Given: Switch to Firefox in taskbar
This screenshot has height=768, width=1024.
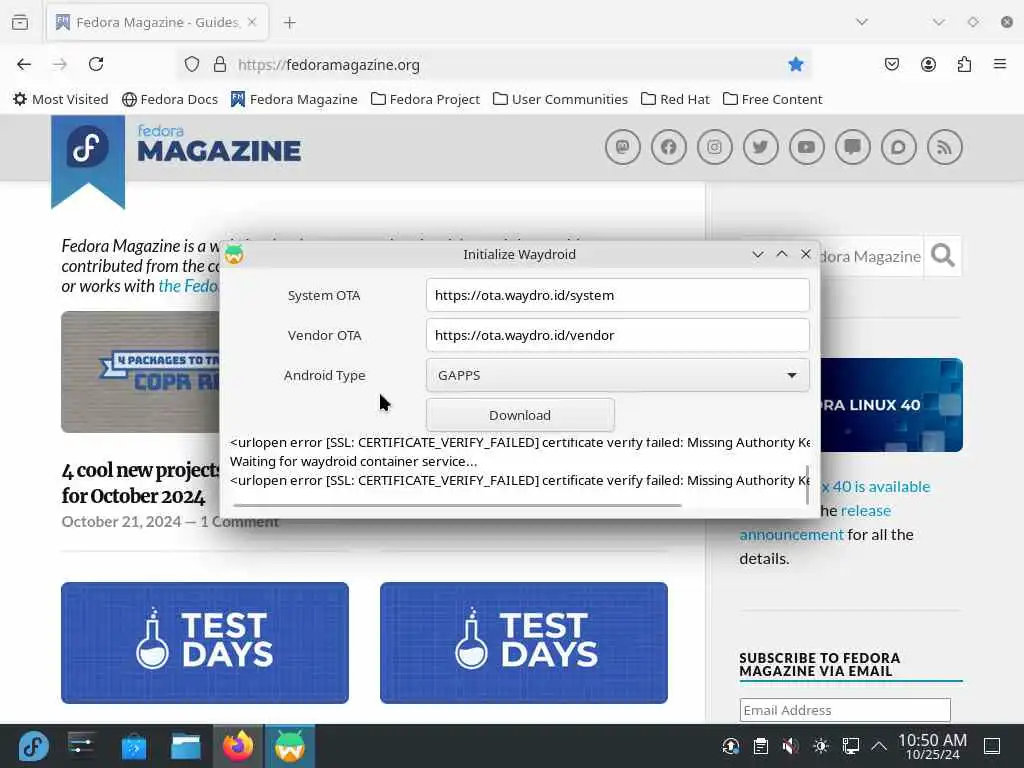Looking at the screenshot, I should (x=238, y=746).
